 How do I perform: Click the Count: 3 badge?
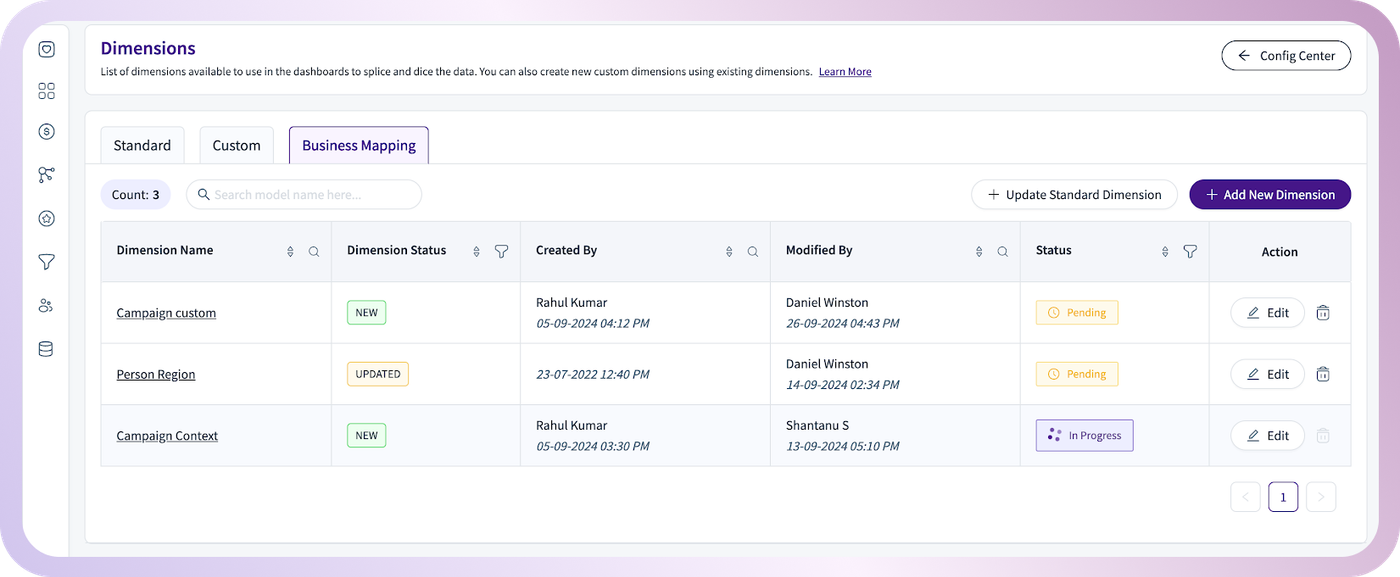pyautogui.click(x=136, y=195)
